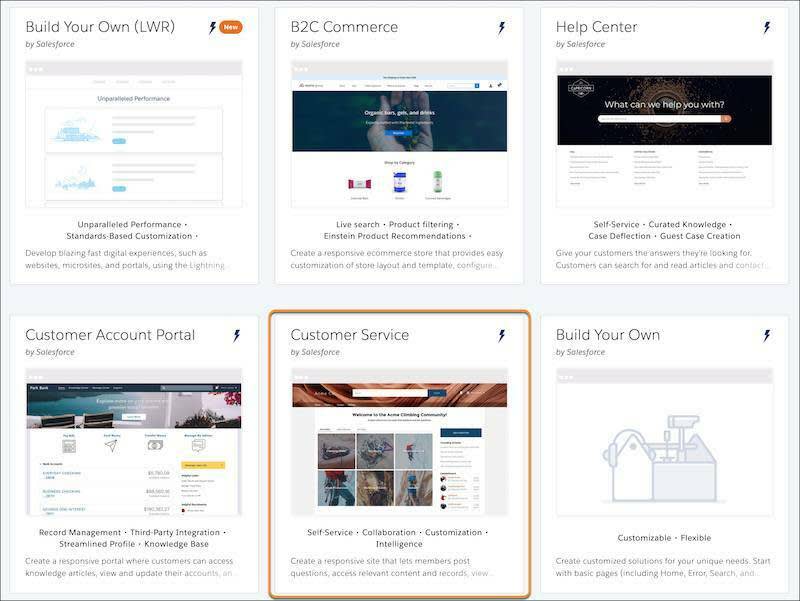Click lightning icon on Customer Account Portal card
Screen dimensions: 800x601
pyautogui.click(x=236, y=336)
